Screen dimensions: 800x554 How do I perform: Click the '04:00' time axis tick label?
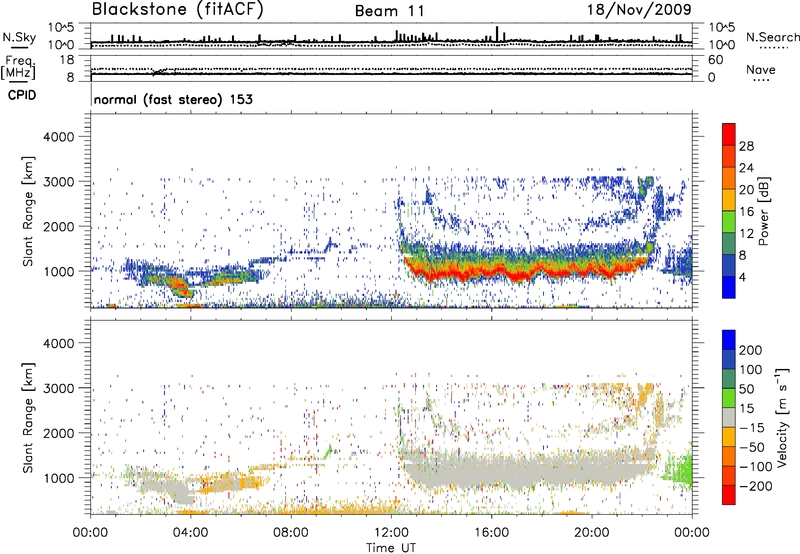[191, 533]
